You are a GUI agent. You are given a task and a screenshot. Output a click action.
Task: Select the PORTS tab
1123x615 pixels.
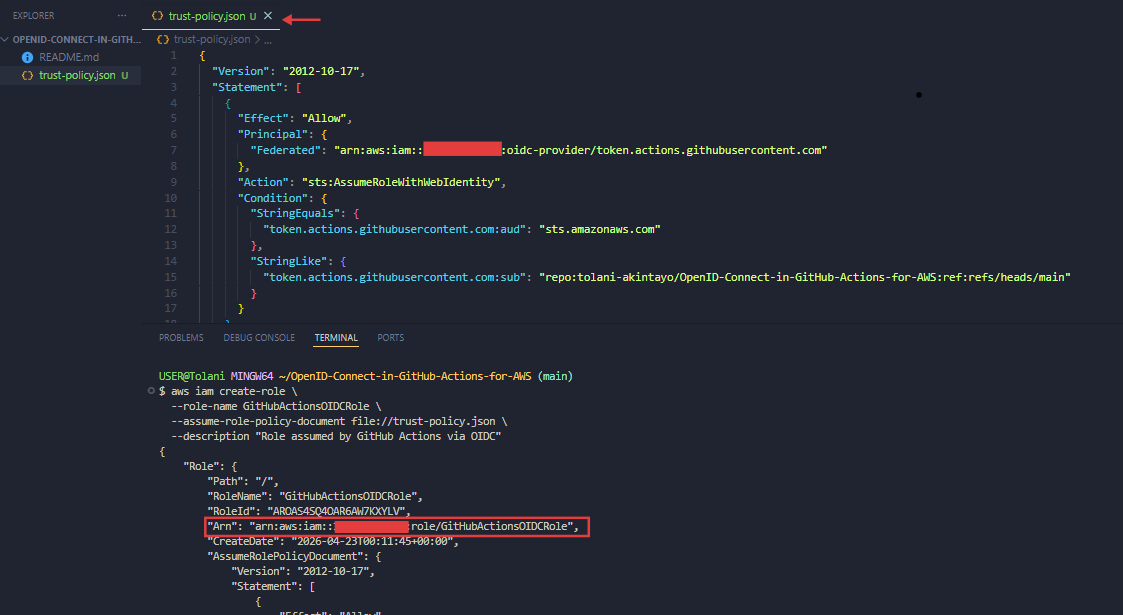coord(390,337)
